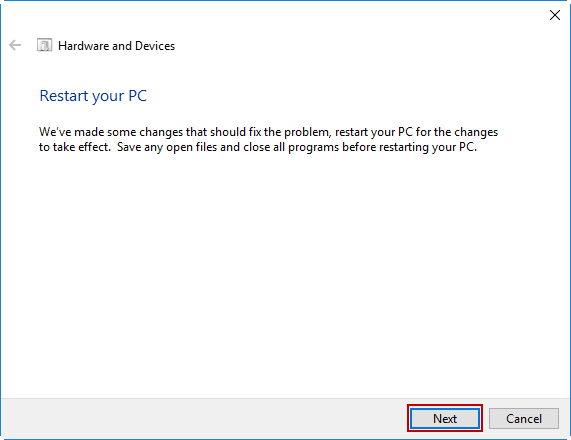Click Next to restart the PC
Viewport: 571px width, 440px height.
click(445, 419)
